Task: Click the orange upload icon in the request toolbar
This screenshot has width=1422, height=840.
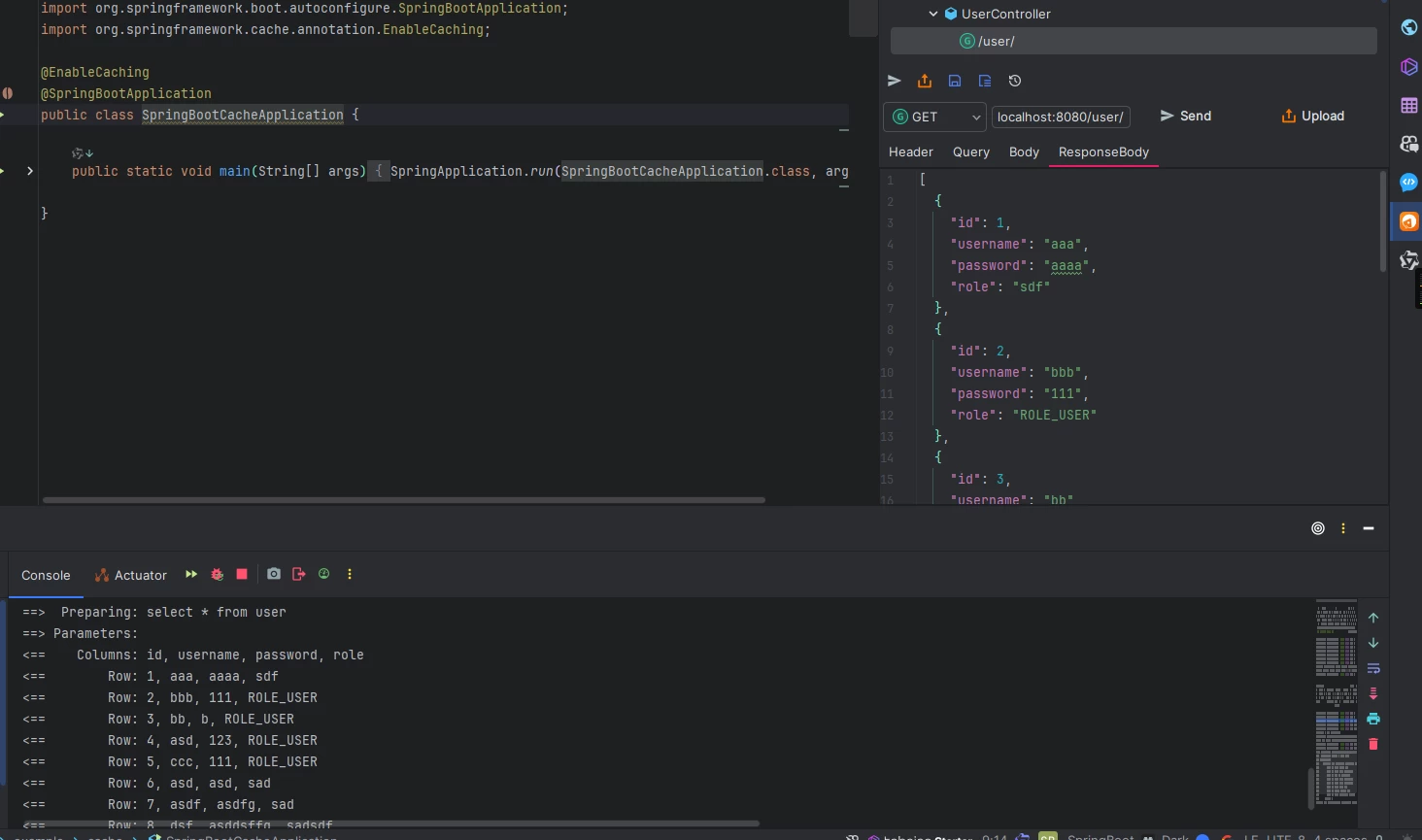Action: tap(925, 81)
